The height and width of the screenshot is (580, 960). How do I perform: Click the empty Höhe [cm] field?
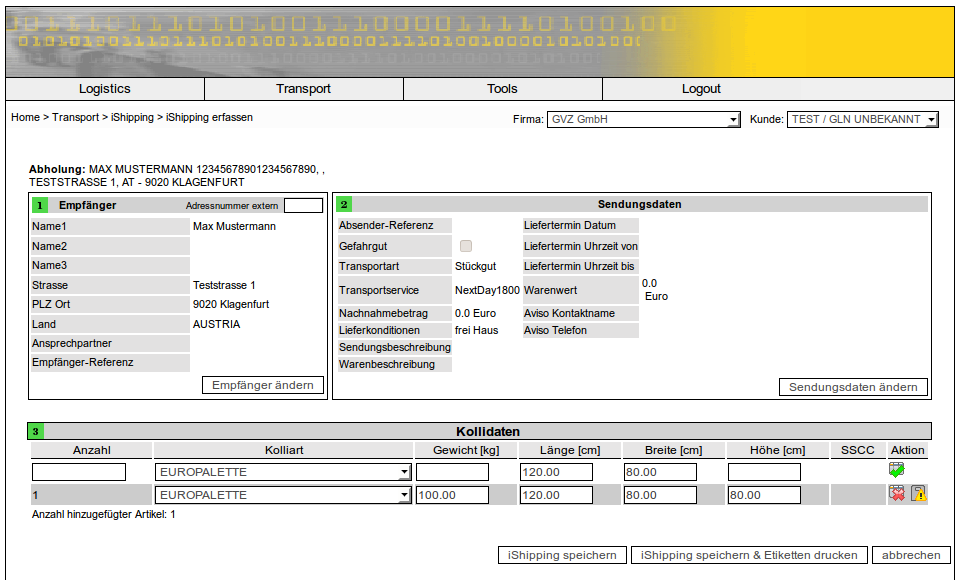coord(764,472)
